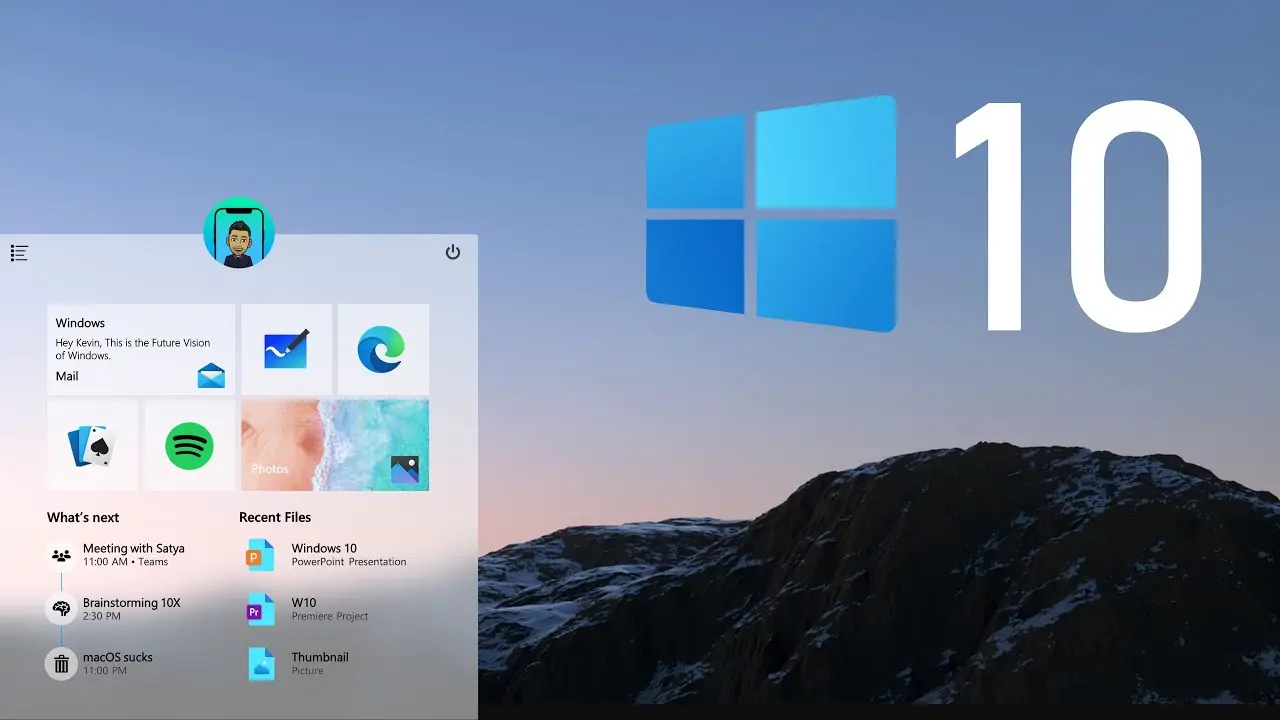Screen dimensions: 1280x720
Task: Open the Microsoft Whiteboard tile
Action: click(287, 348)
